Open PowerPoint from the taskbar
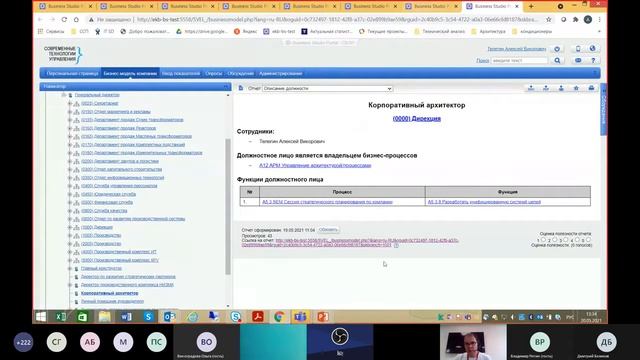The image size is (640, 360). tap(323, 317)
